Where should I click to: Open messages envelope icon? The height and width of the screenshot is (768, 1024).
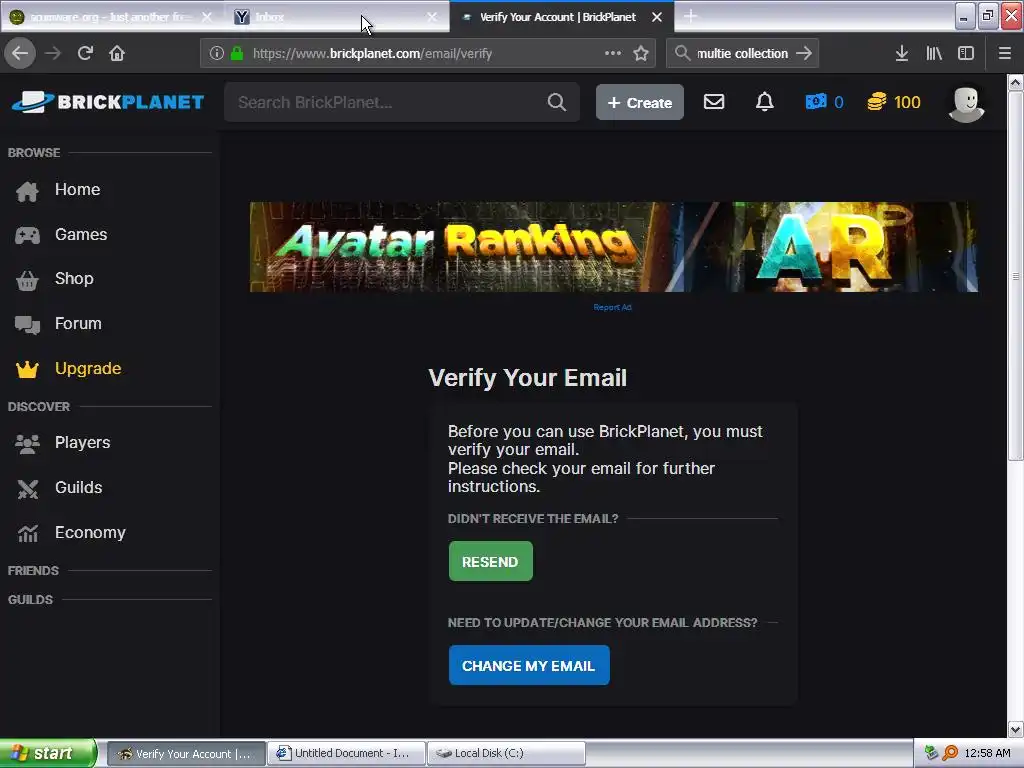click(x=714, y=102)
